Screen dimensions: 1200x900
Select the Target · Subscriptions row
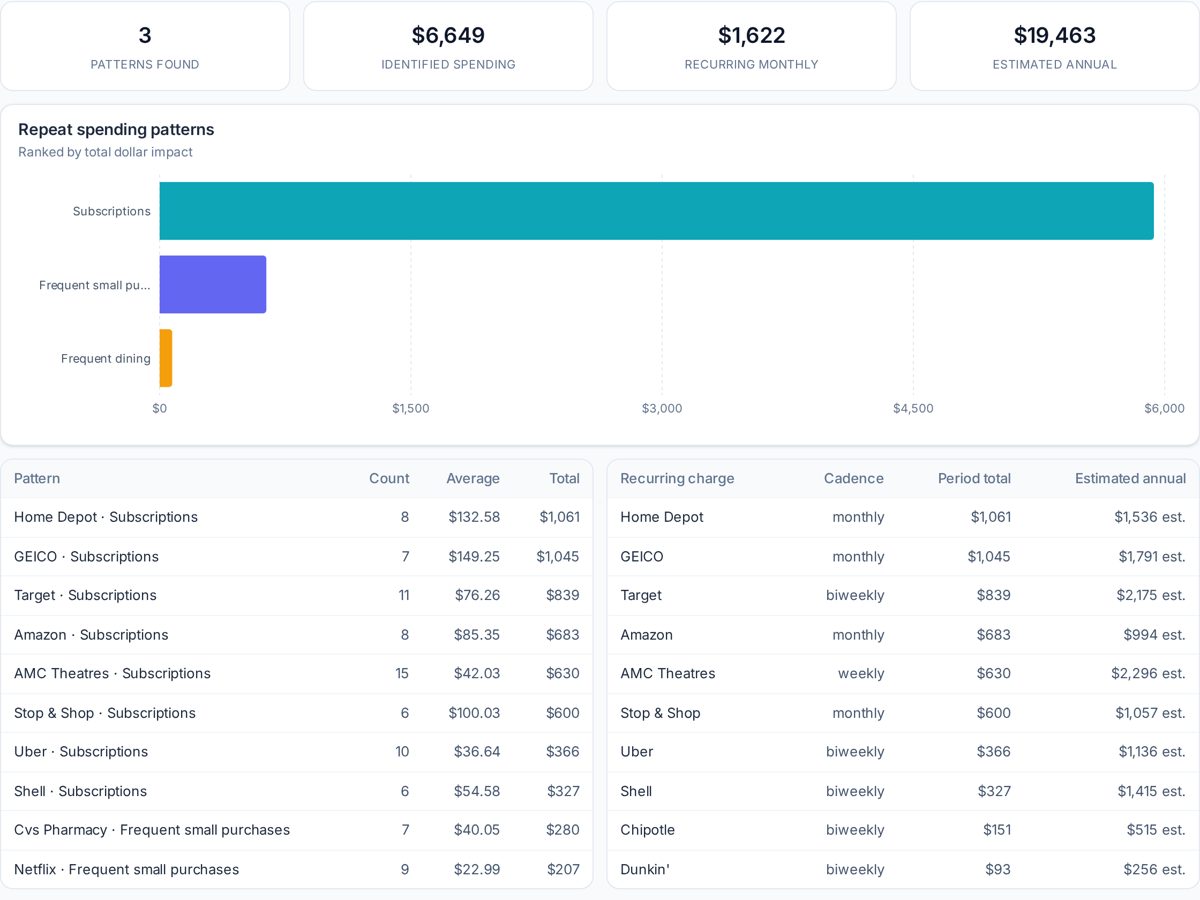click(x=297, y=595)
